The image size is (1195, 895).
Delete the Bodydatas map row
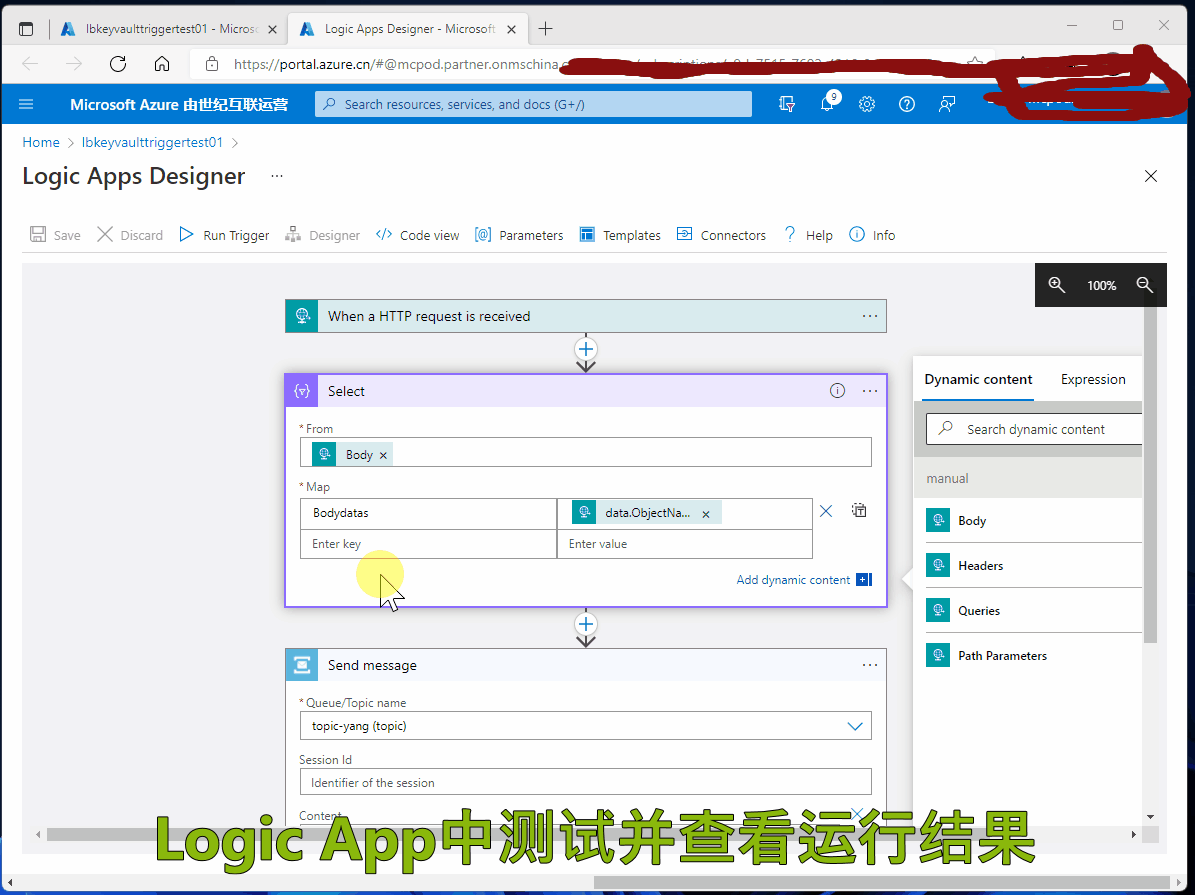click(x=826, y=511)
